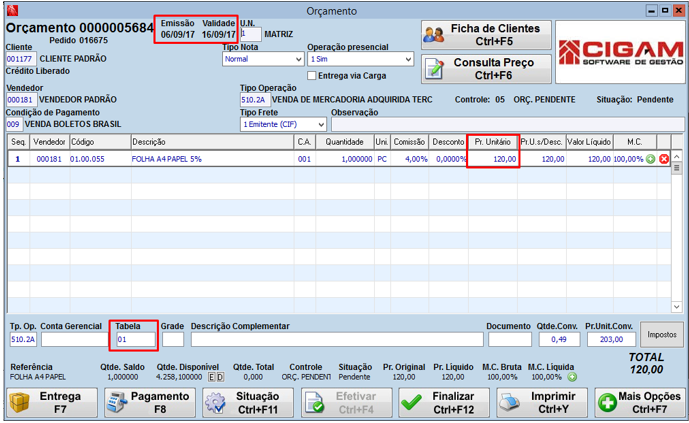689x423 pixels.
Task: Open Ficha de Clientes
Action: click(486, 35)
